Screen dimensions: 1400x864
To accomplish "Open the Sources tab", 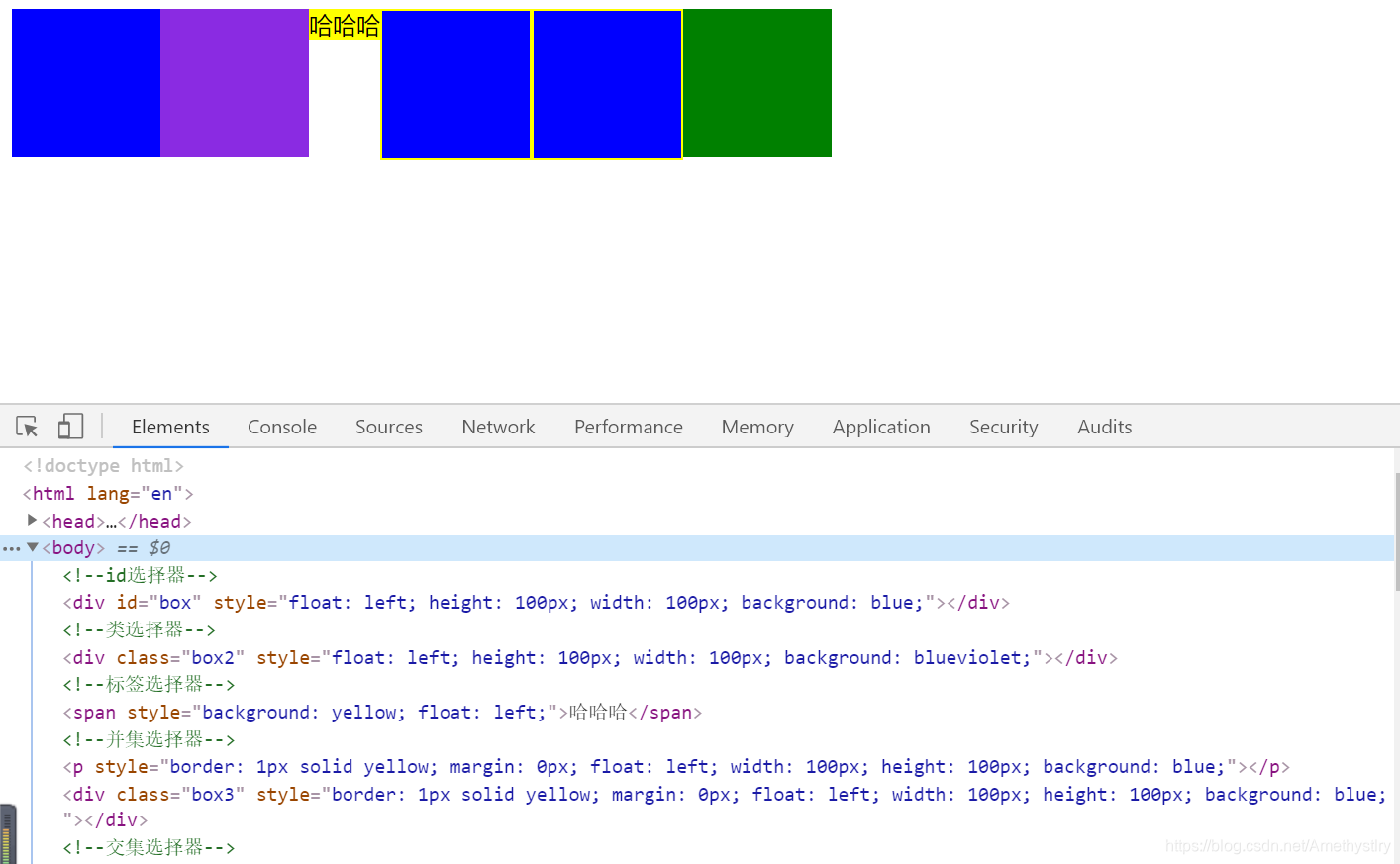I will 389,427.
